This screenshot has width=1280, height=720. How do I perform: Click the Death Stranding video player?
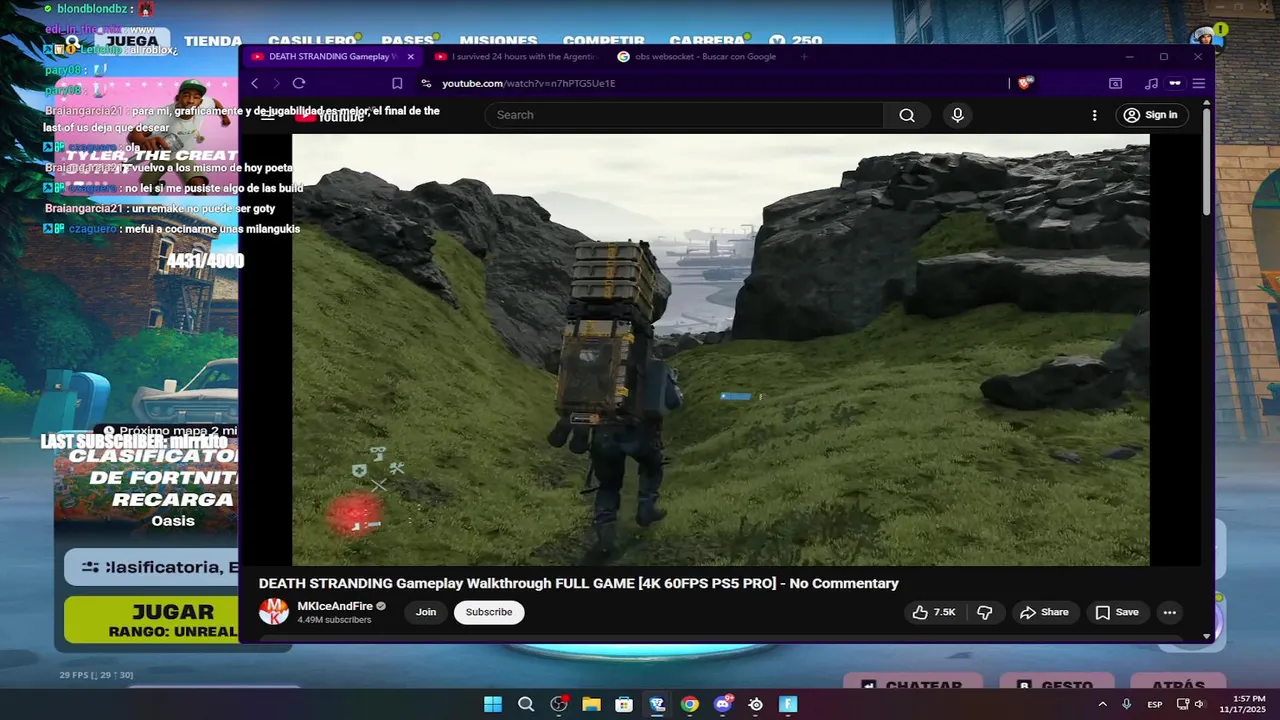(x=720, y=350)
